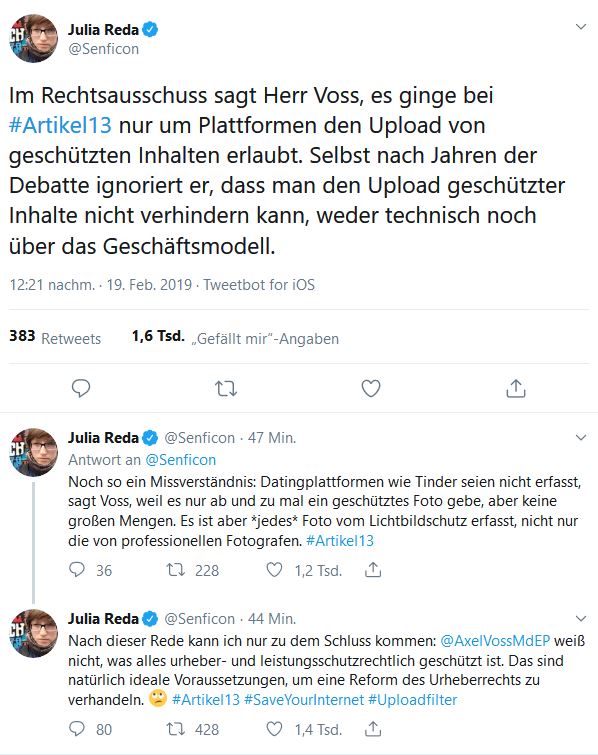Open Julia Reda's top profile picture
Image resolution: width=598 pixels, height=755 pixels.
[x=34, y=39]
